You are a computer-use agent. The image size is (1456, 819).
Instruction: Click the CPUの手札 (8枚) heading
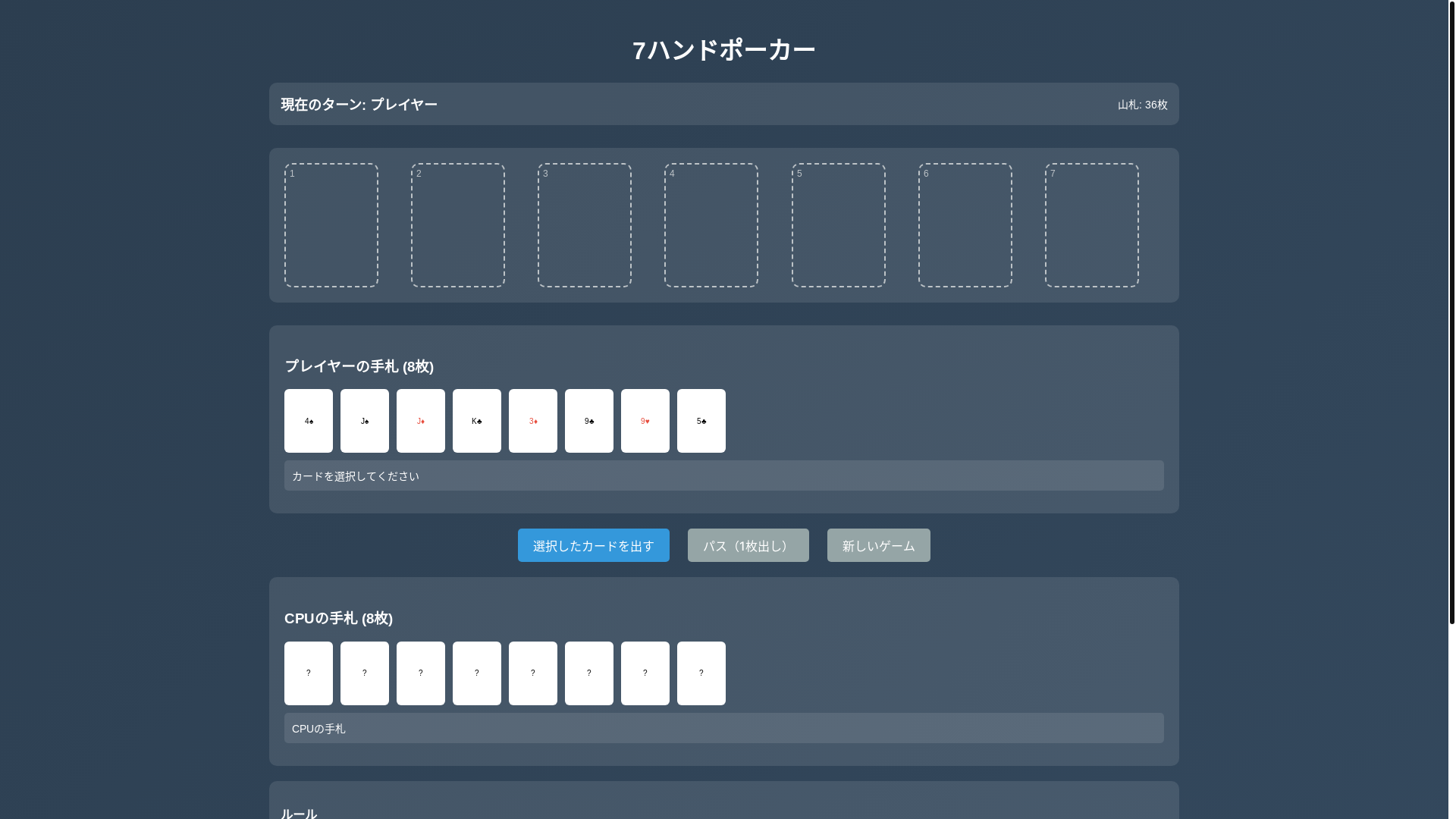[x=338, y=619]
